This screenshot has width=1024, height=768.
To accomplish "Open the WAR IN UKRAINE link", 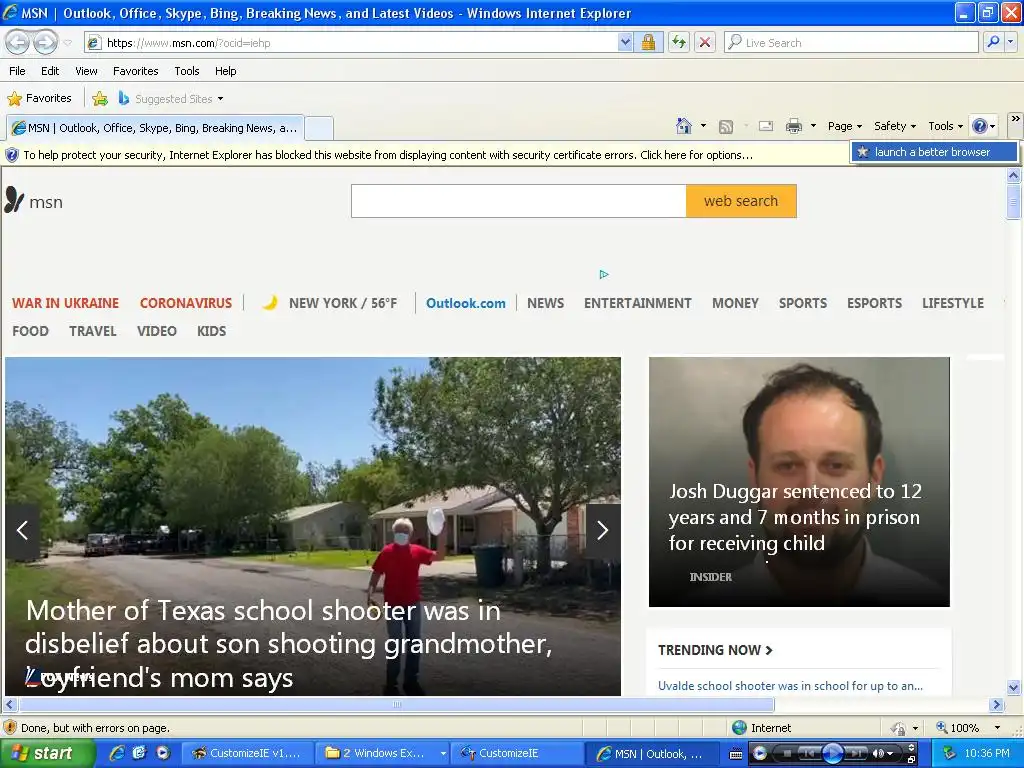I will tap(65, 303).
